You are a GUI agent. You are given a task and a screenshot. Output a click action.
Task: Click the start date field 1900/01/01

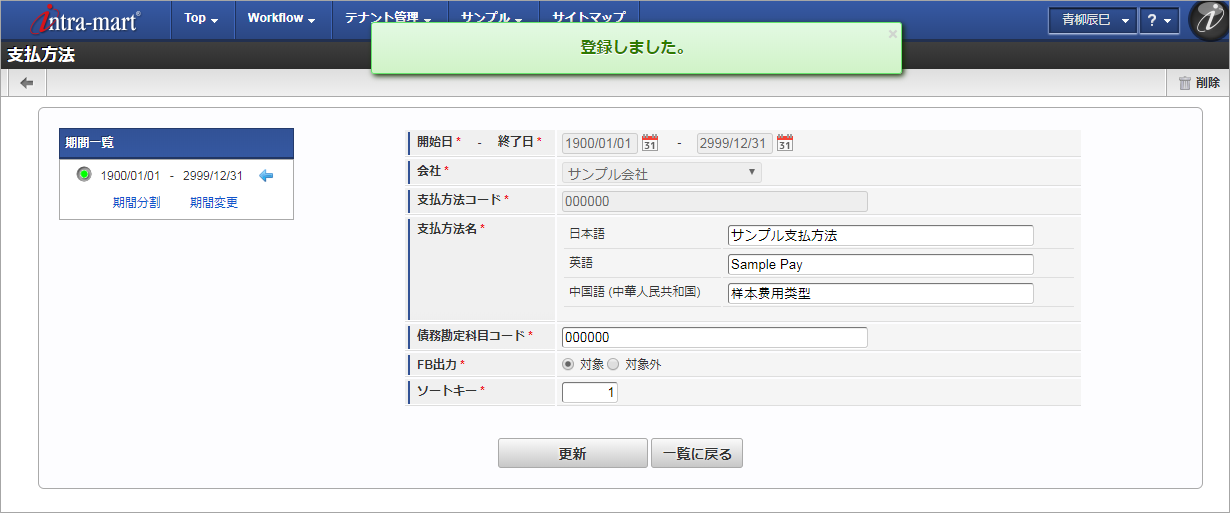tap(600, 143)
